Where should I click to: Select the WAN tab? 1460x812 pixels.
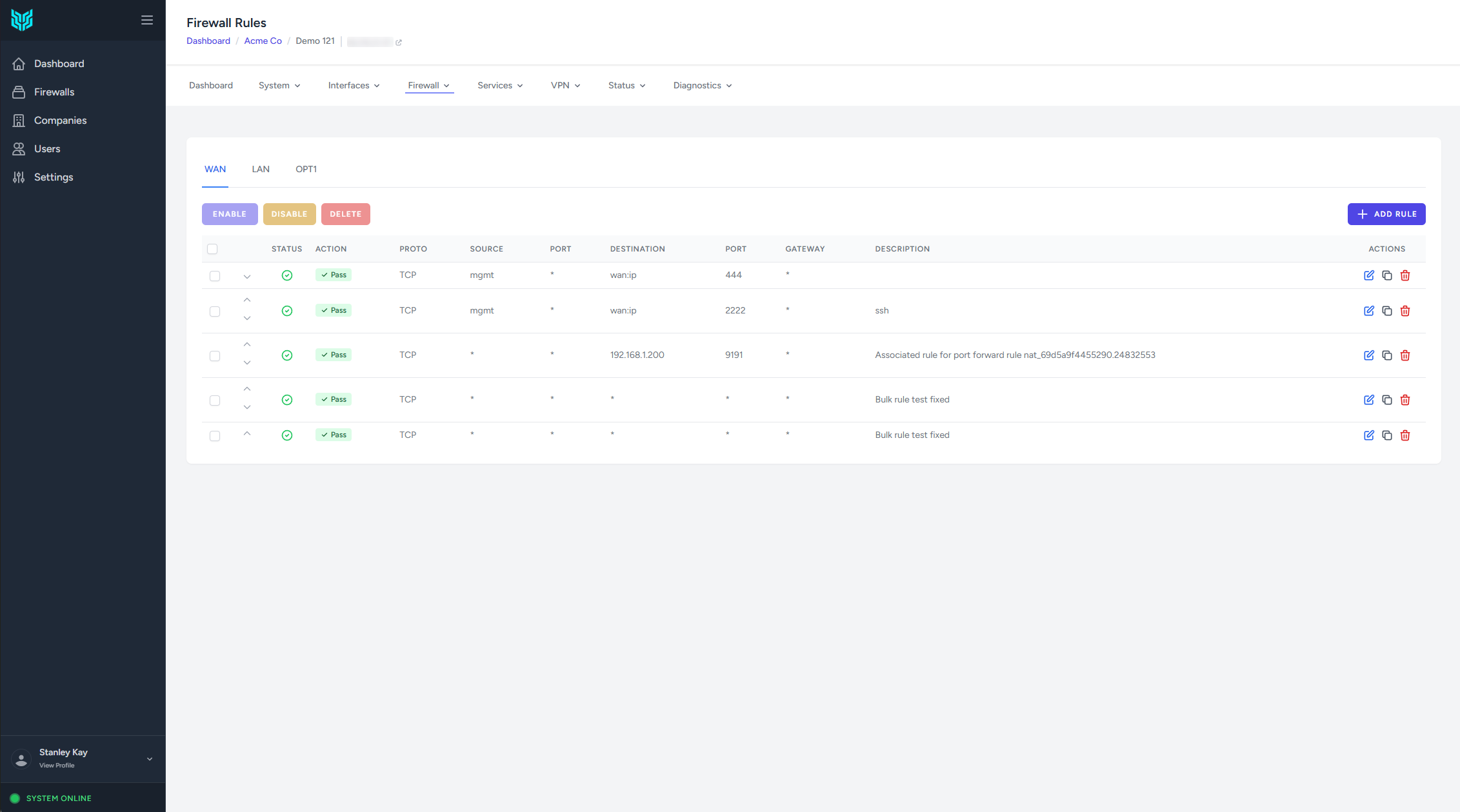click(215, 169)
